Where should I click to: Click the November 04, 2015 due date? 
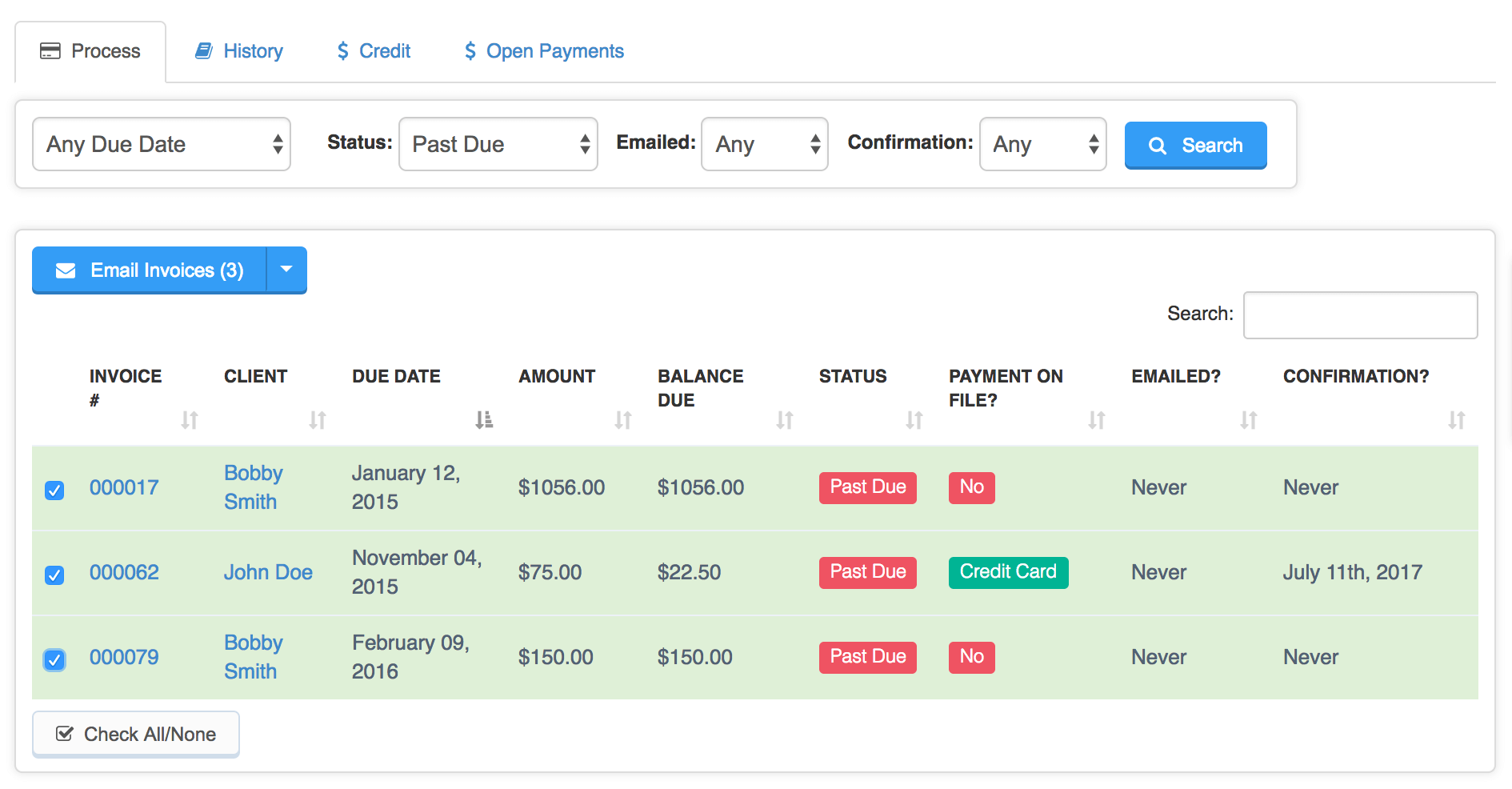(x=417, y=572)
